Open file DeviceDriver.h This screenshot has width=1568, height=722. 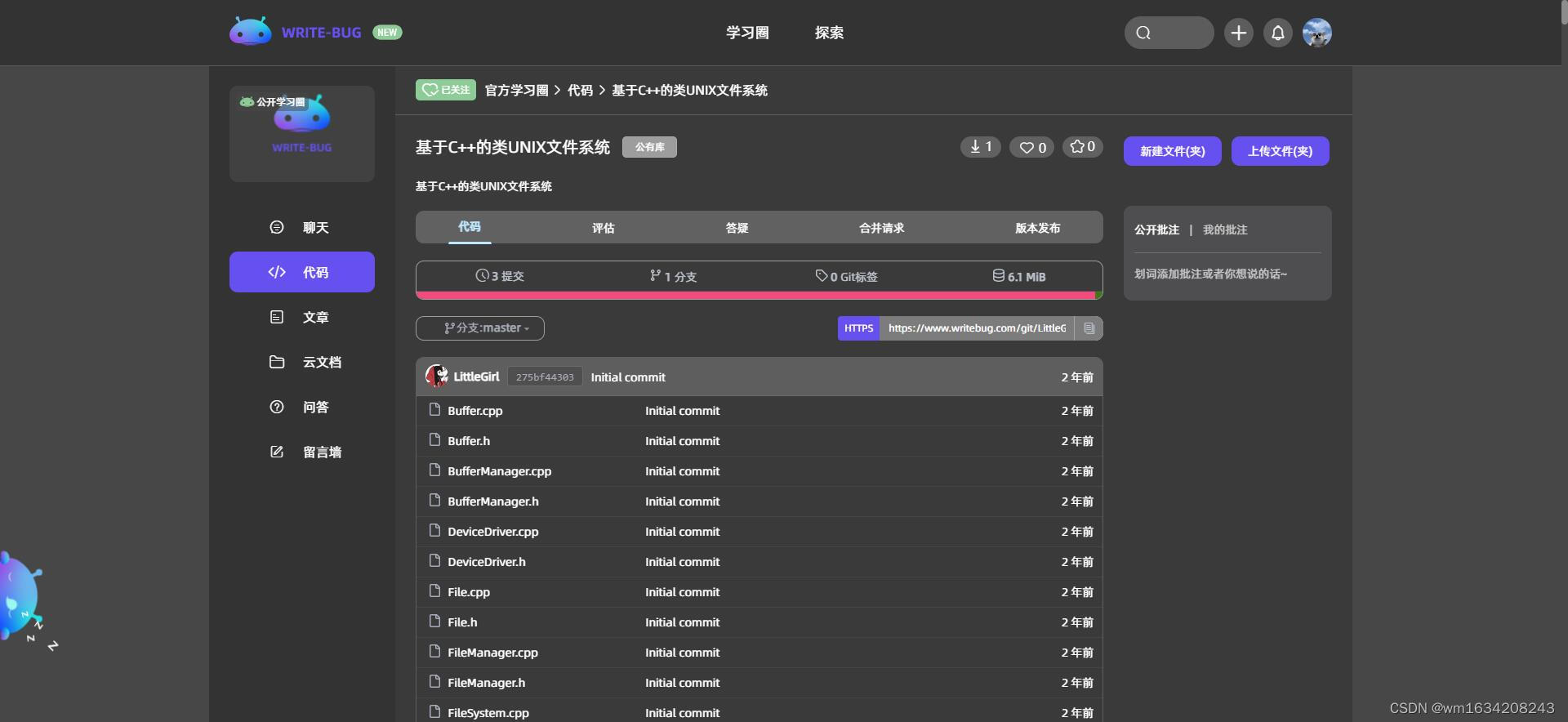coord(487,562)
